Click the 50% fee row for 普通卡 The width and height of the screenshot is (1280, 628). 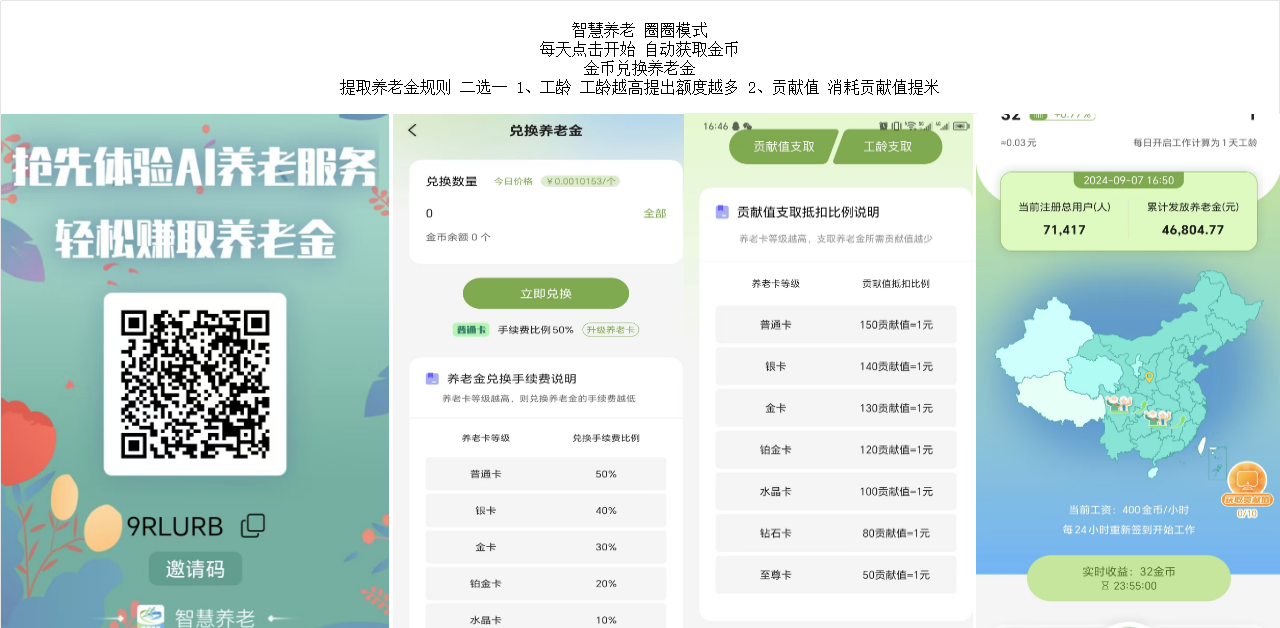click(546, 474)
